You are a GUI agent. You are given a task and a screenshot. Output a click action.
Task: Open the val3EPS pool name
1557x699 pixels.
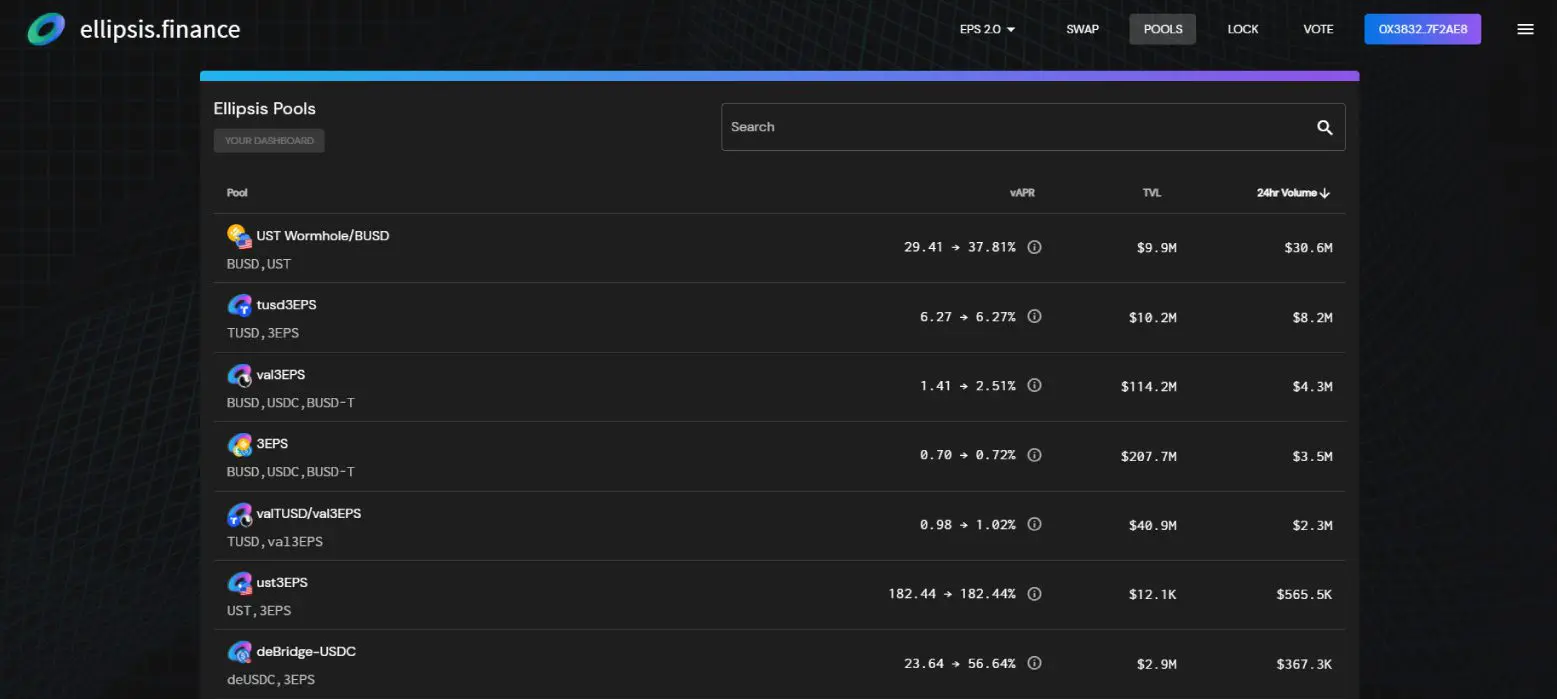281,375
